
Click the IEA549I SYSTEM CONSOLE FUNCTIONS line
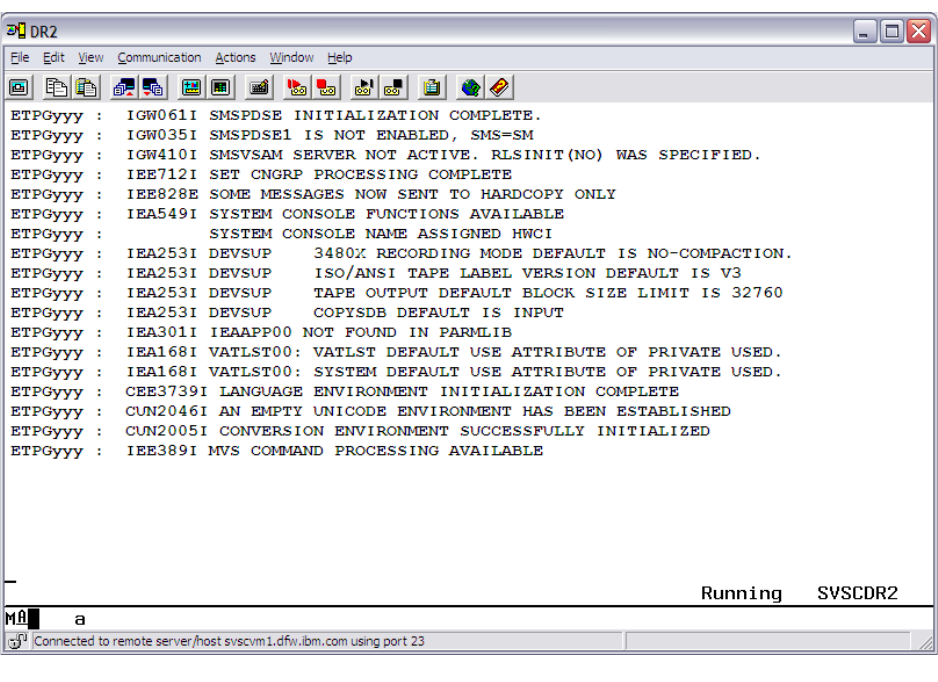pos(287,214)
